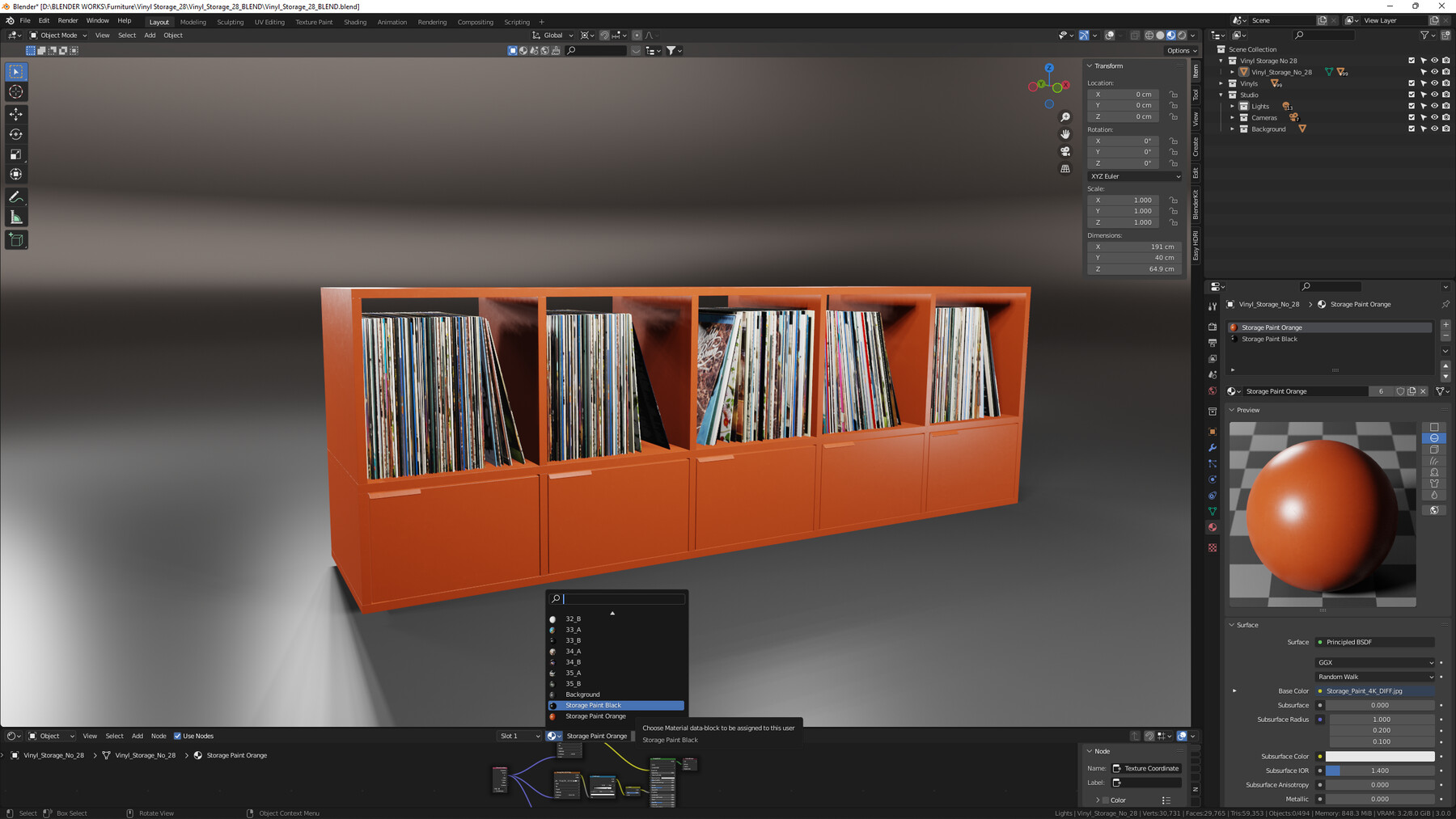Open the Render properties tab
1456x819 pixels.
point(1212,327)
